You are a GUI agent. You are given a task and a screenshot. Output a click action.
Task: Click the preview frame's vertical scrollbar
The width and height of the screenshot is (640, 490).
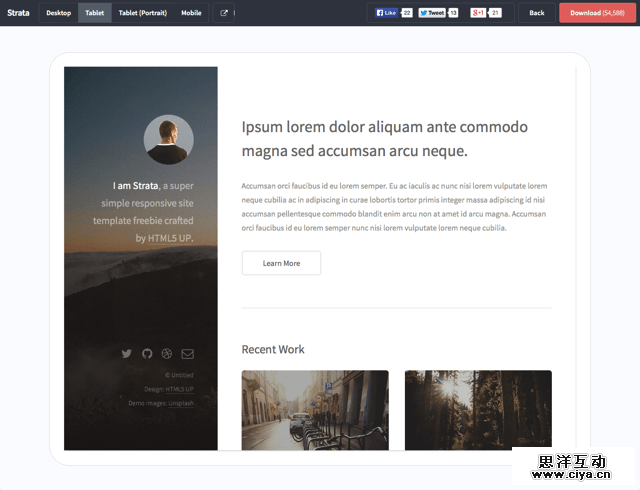(x=576, y=258)
